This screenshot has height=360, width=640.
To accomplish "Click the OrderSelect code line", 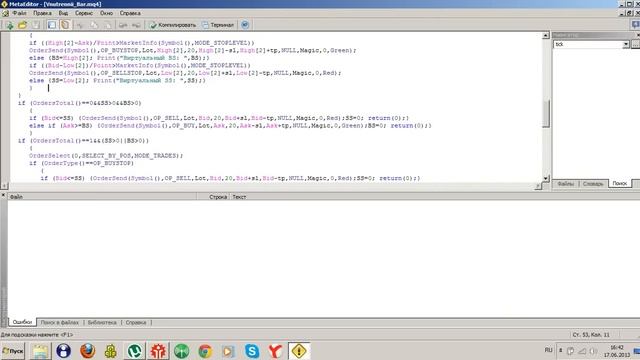I will (106, 156).
